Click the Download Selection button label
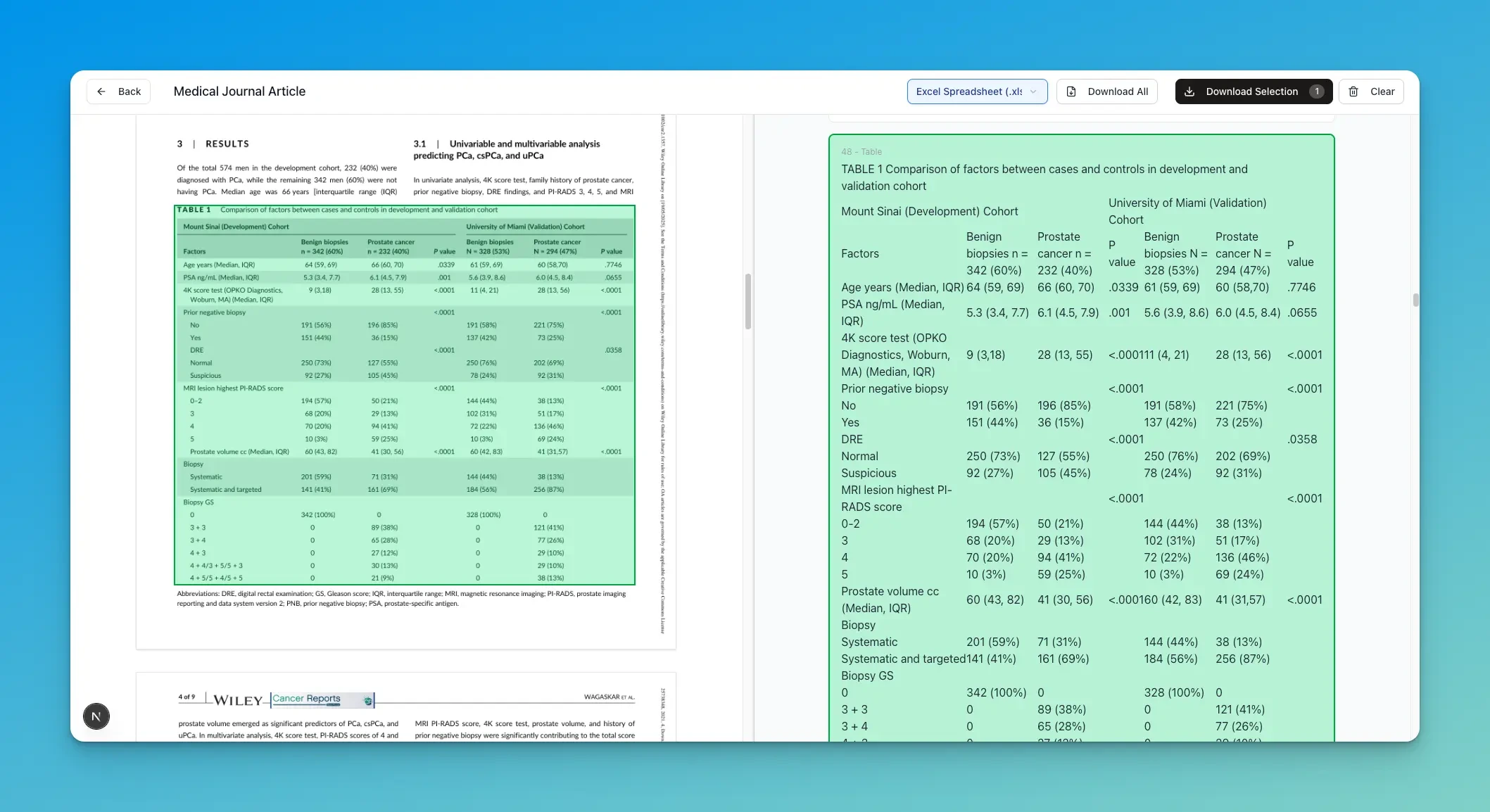The image size is (1490, 812). coord(1251,91)
